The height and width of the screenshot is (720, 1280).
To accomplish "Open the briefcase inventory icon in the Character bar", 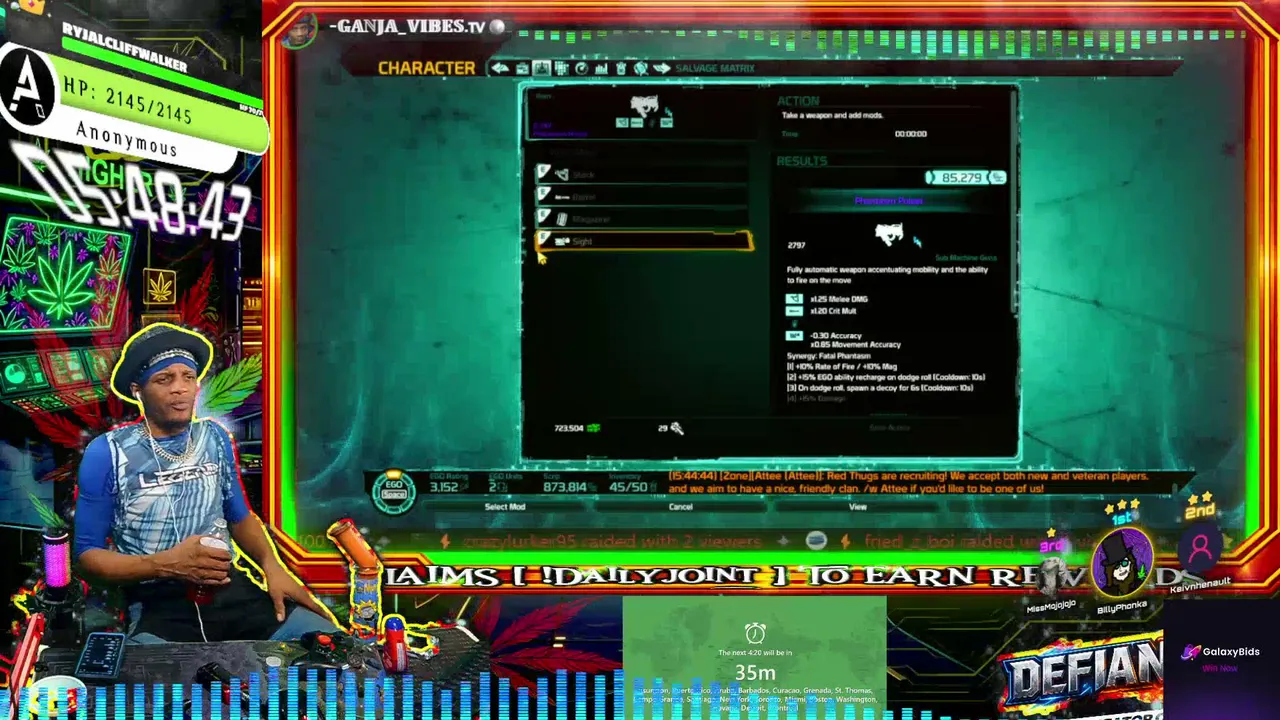I will (x=521, y=68).
